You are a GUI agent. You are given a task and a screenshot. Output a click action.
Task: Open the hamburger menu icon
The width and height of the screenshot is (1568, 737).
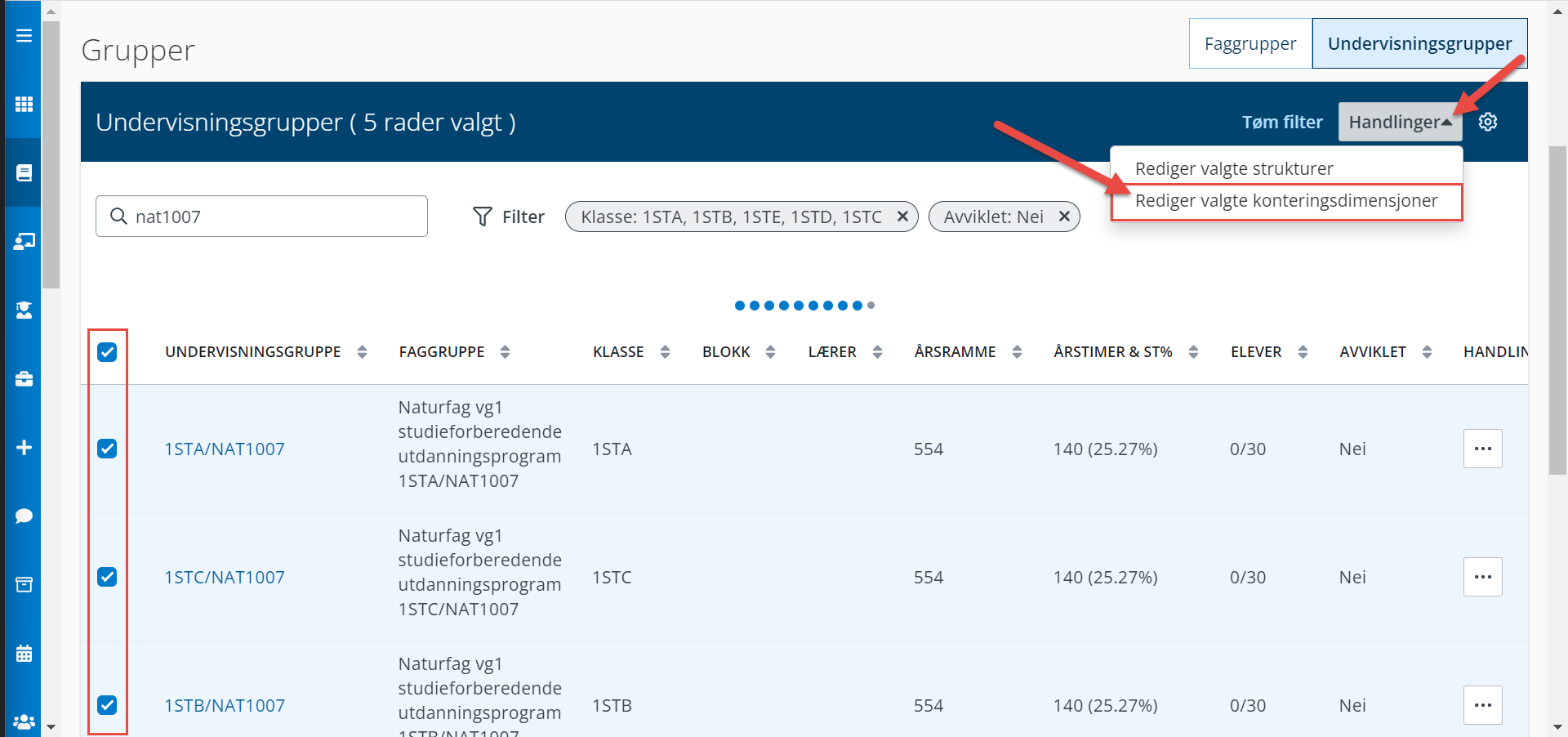pos(24,35)
